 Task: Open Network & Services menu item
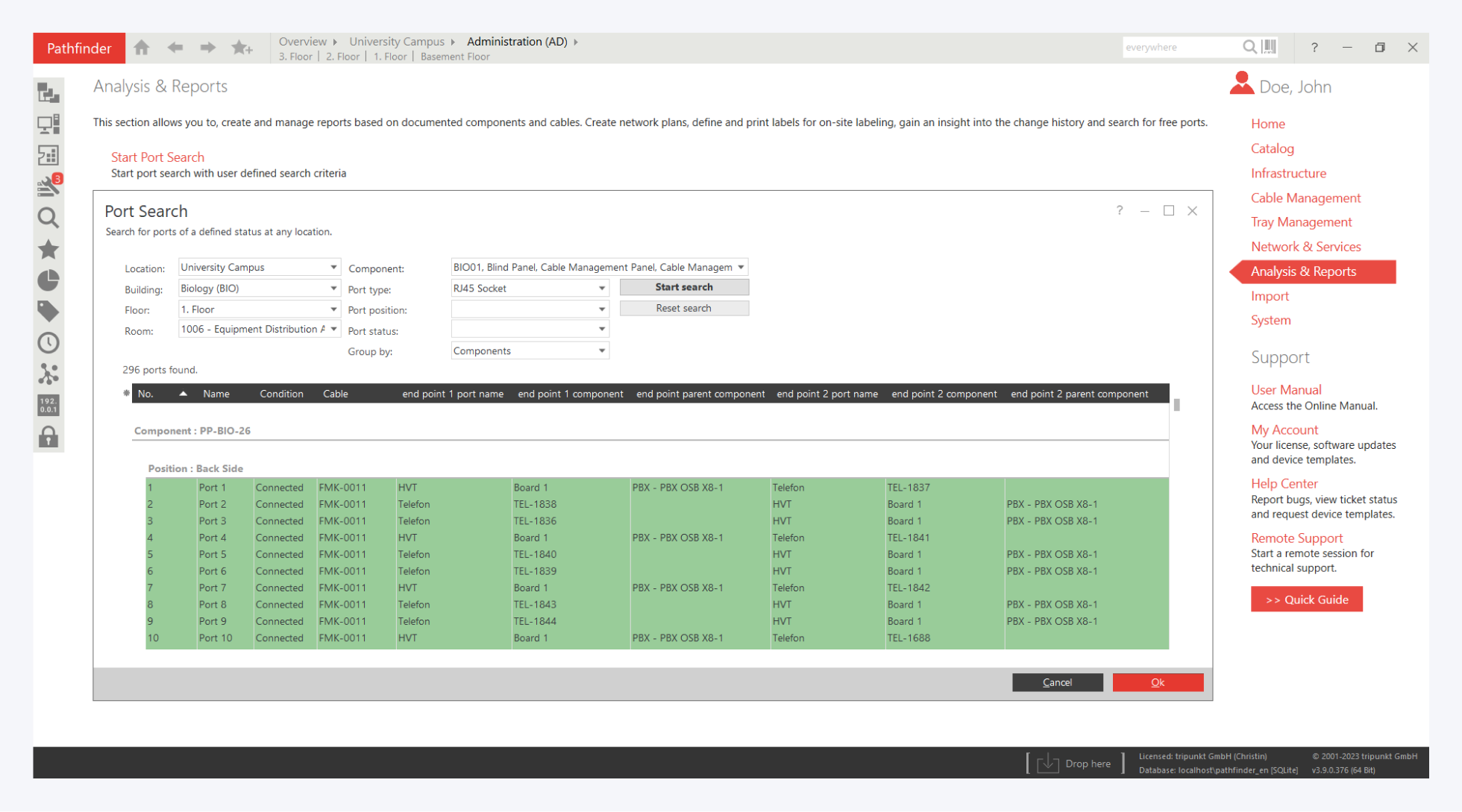pyautogui.click(x=1305, y=247)
